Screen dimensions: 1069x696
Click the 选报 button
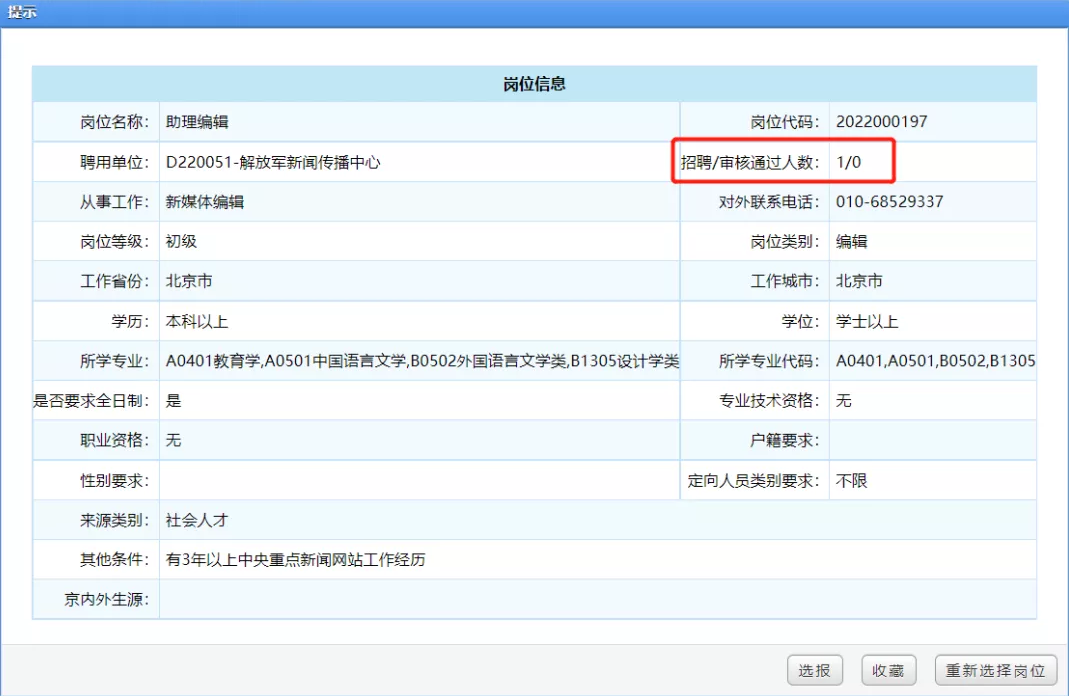click(x=814, y=670)
